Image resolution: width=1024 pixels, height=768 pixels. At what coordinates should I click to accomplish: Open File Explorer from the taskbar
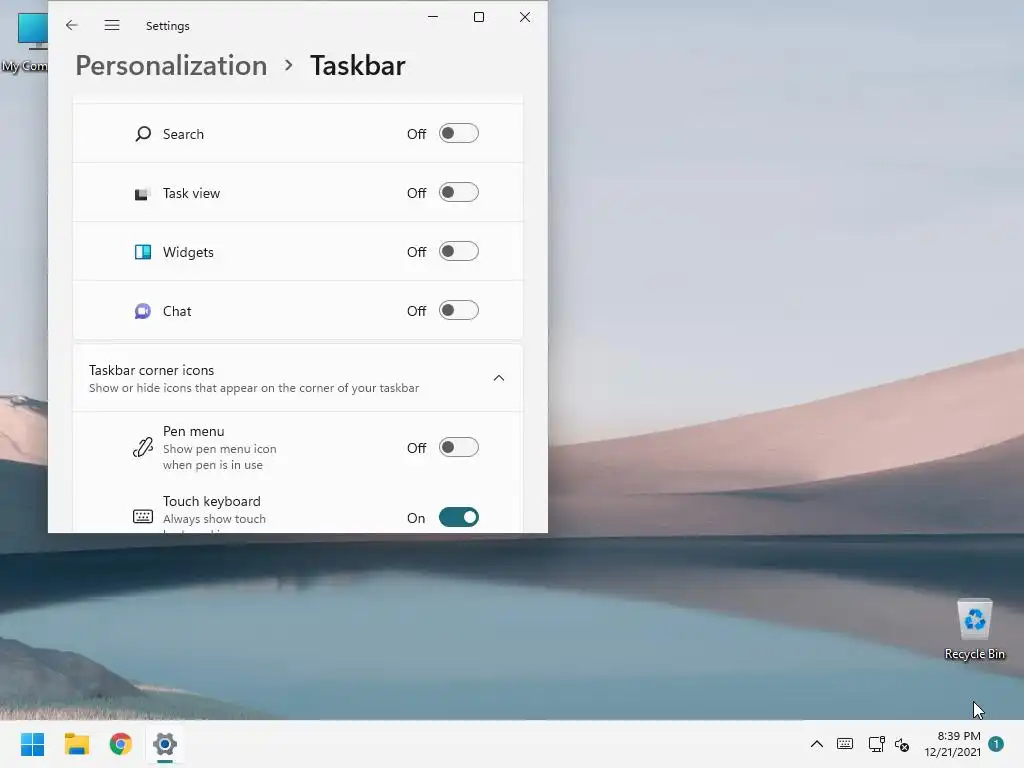coord(76,744)
